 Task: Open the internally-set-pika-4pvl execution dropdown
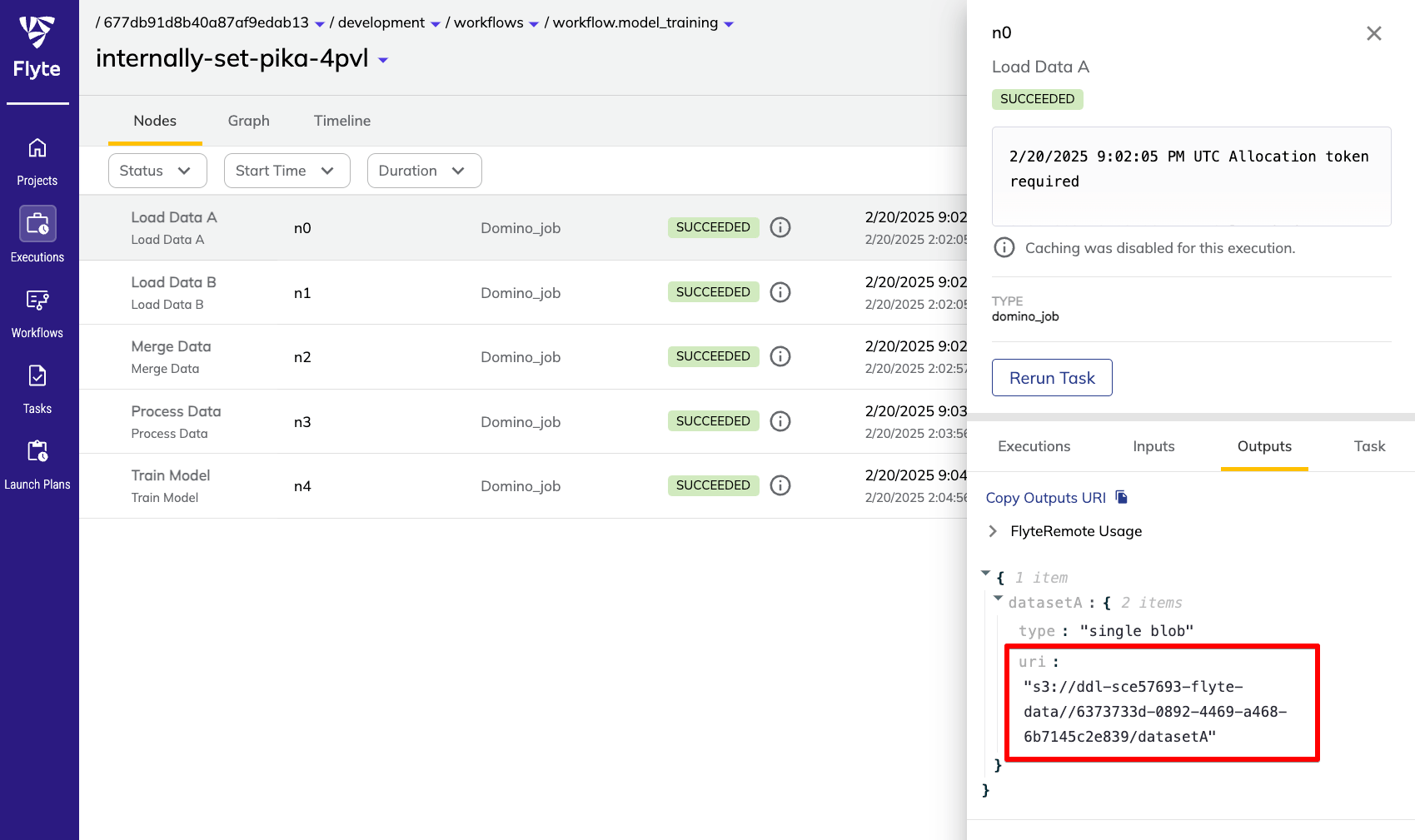383,60
